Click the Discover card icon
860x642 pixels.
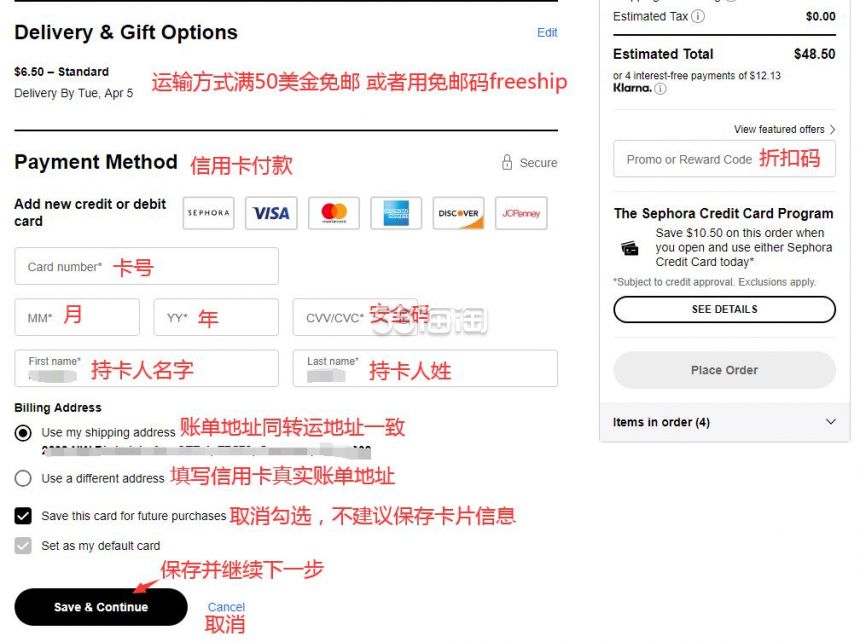pos(459,213)
